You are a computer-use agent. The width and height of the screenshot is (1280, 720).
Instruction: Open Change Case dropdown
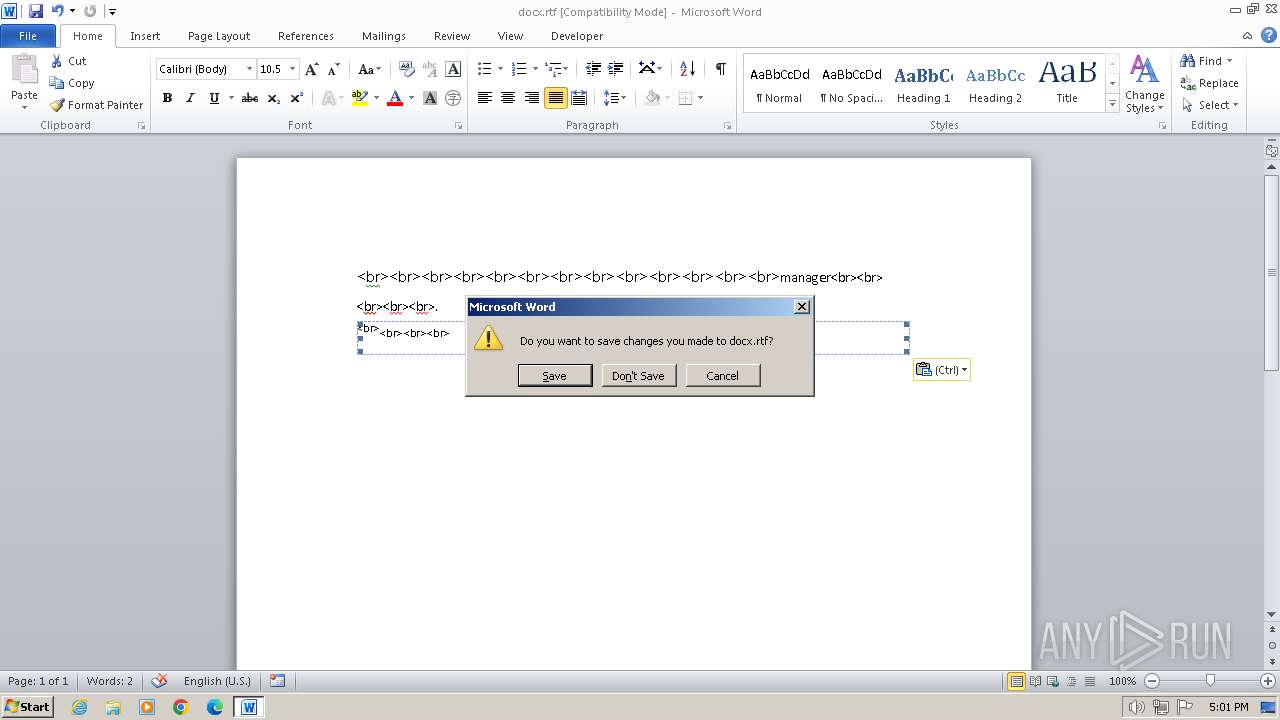point(369,69)
